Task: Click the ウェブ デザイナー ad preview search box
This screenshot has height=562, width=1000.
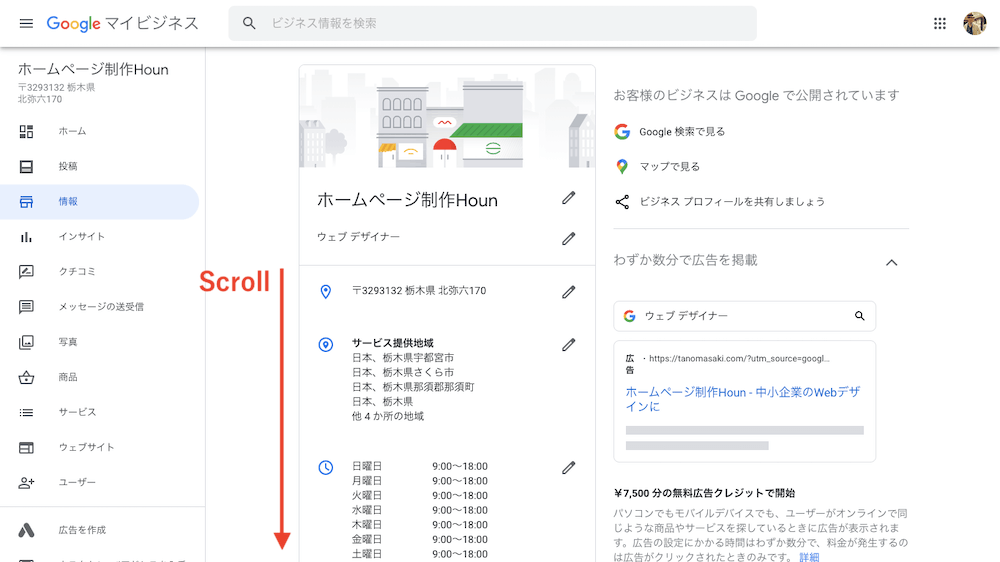Action: (x=744, y=316)
